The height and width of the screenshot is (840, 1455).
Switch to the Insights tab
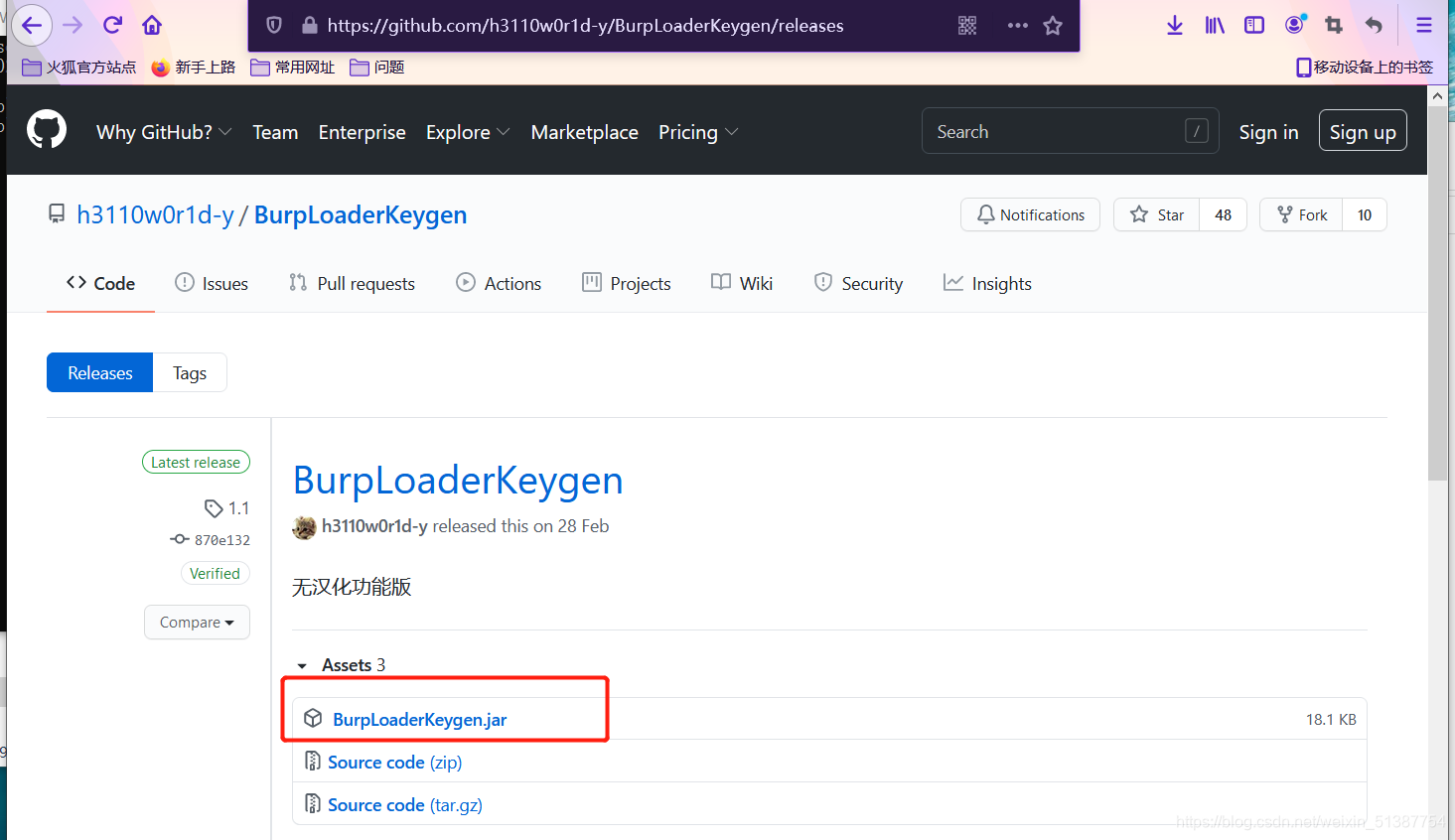pos(987,283)
